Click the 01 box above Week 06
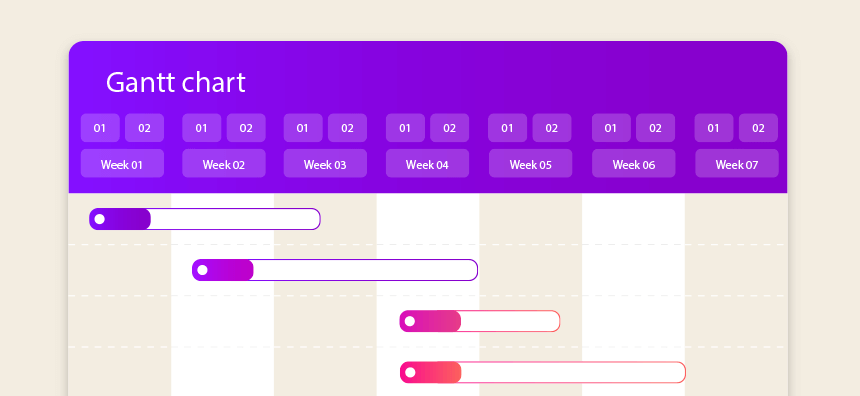This screenshot has width=860, height=396. pyautogui.click(x=611, y=128)
